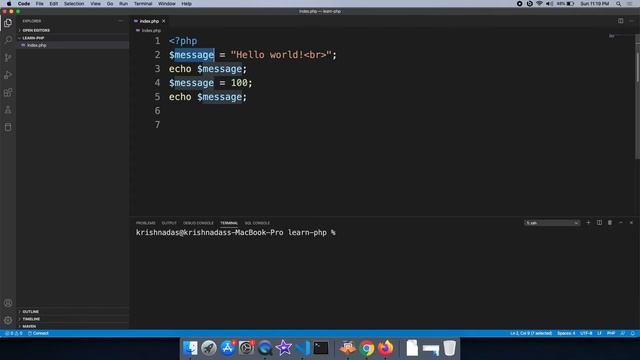Open Firefox from the Dock
Image resolution: width=640 pixels, height=360 pixels.
tap(385, 348)
